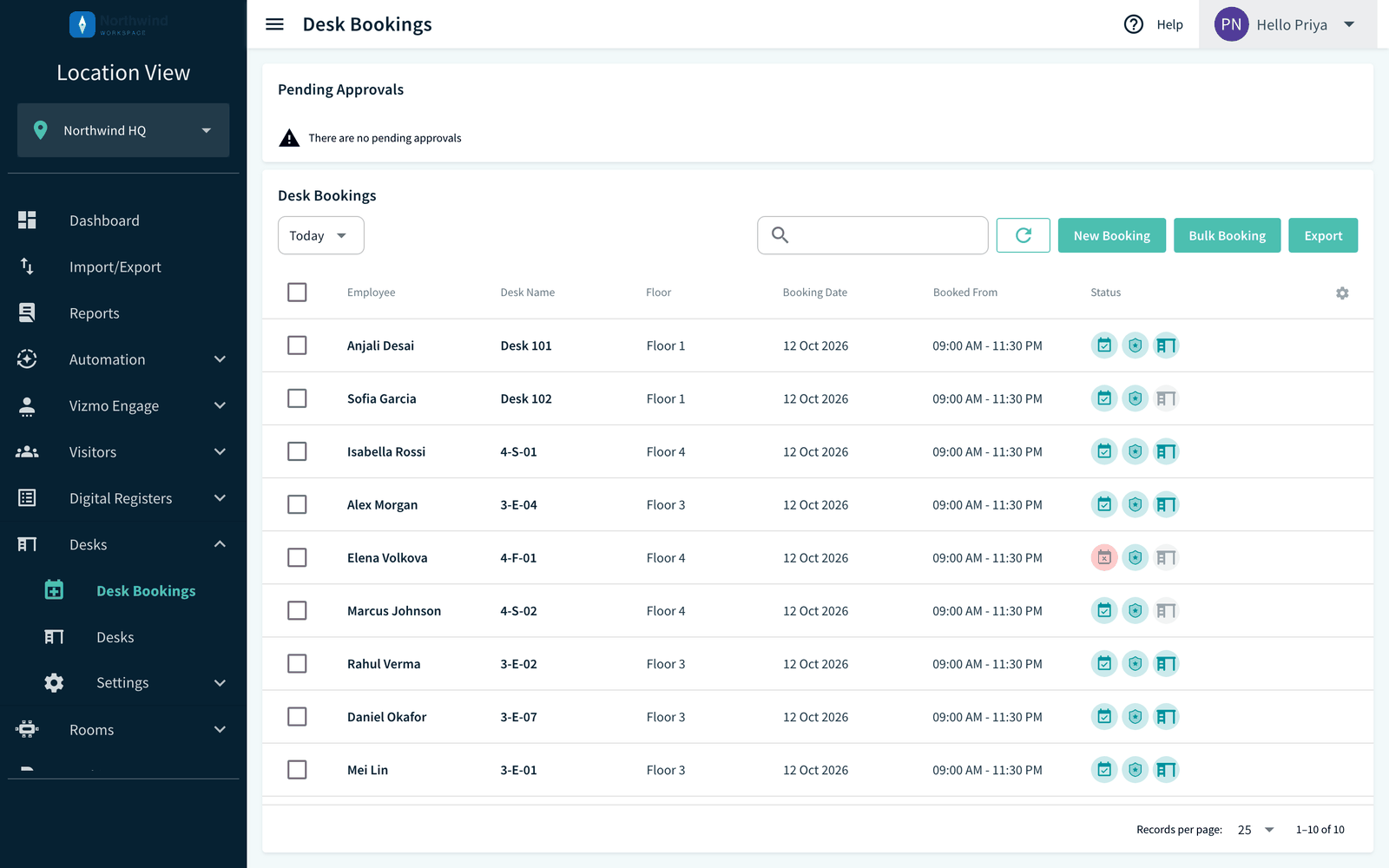Open the Hello Priya user menu
The width and height of the screenshot is (1389, 868).
pos(1288,24)
